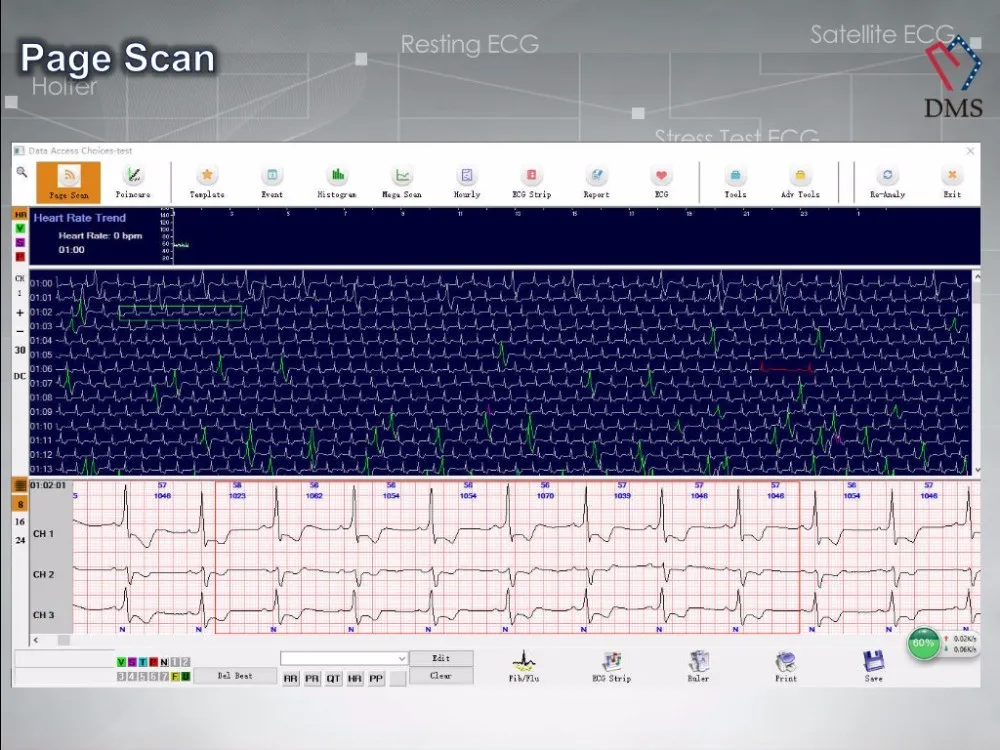Screen dimensions: 1000x750
Task: Open the Adv Tools menu
Action: 800,181
